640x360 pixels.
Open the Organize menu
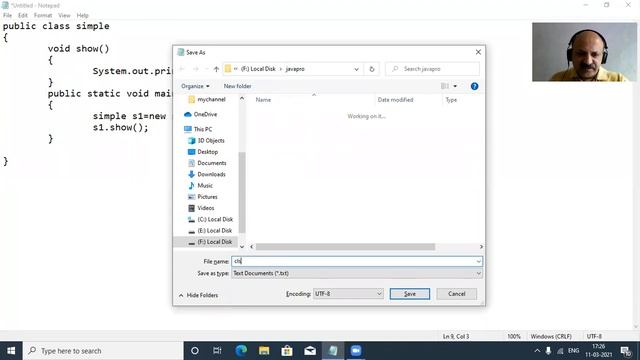(x=195, y=86)
